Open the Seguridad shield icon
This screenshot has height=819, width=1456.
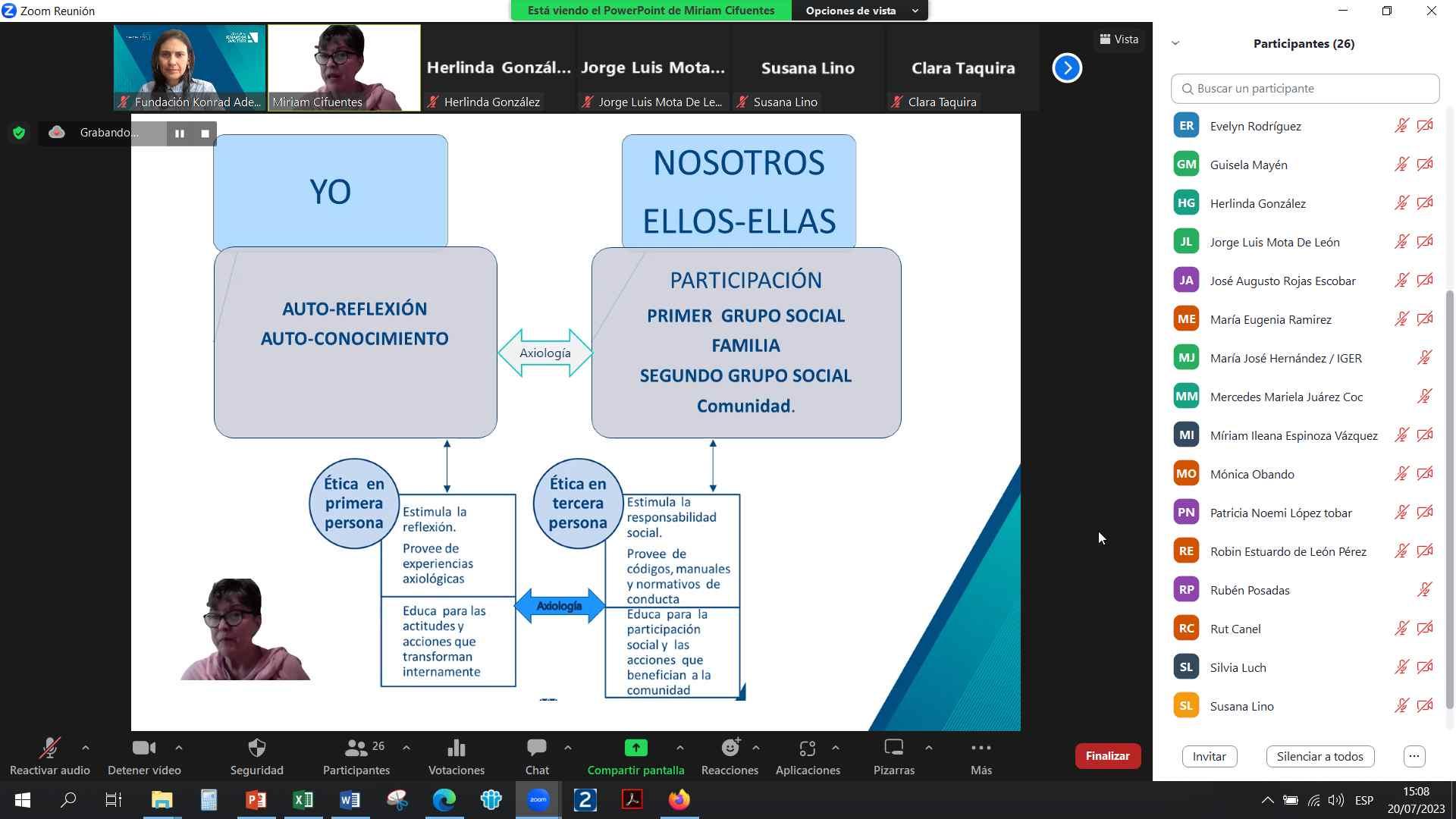[x=257, y=748]
